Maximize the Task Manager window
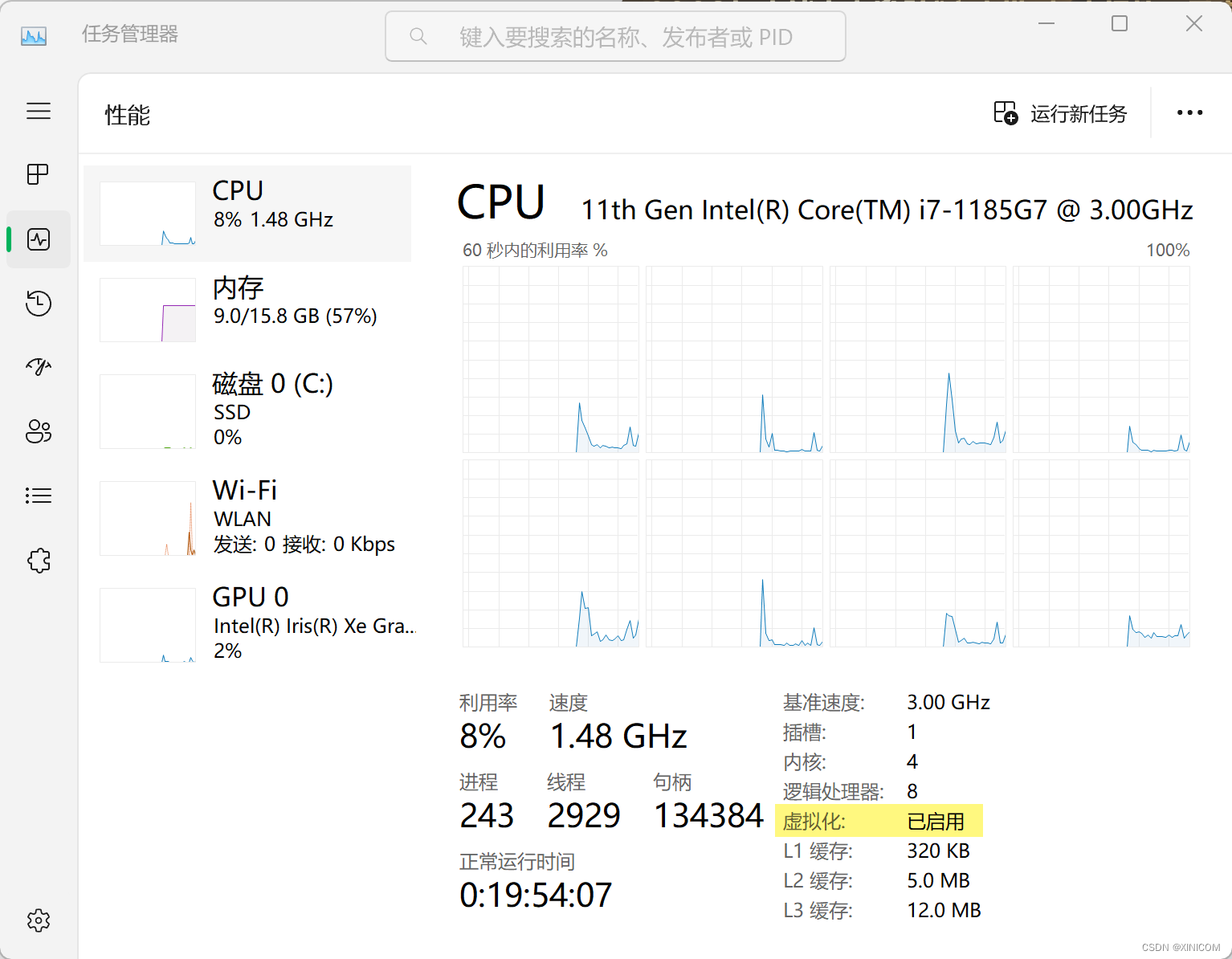1232x959 pixels. coord(1120,23)
